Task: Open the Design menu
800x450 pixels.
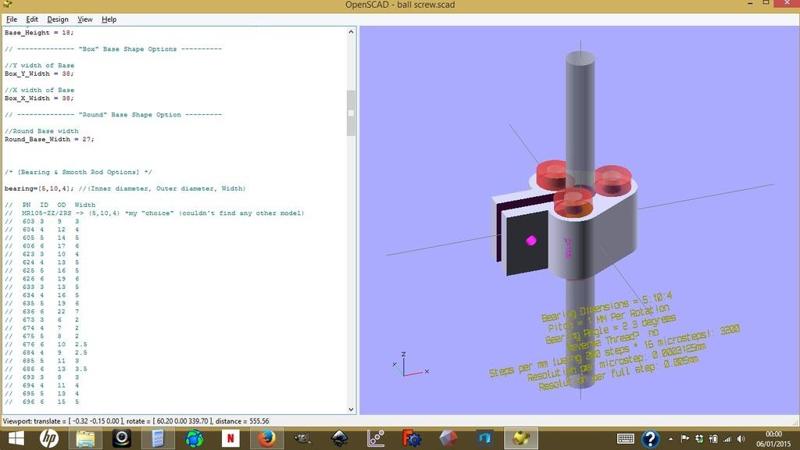Action: coord(58,19)
